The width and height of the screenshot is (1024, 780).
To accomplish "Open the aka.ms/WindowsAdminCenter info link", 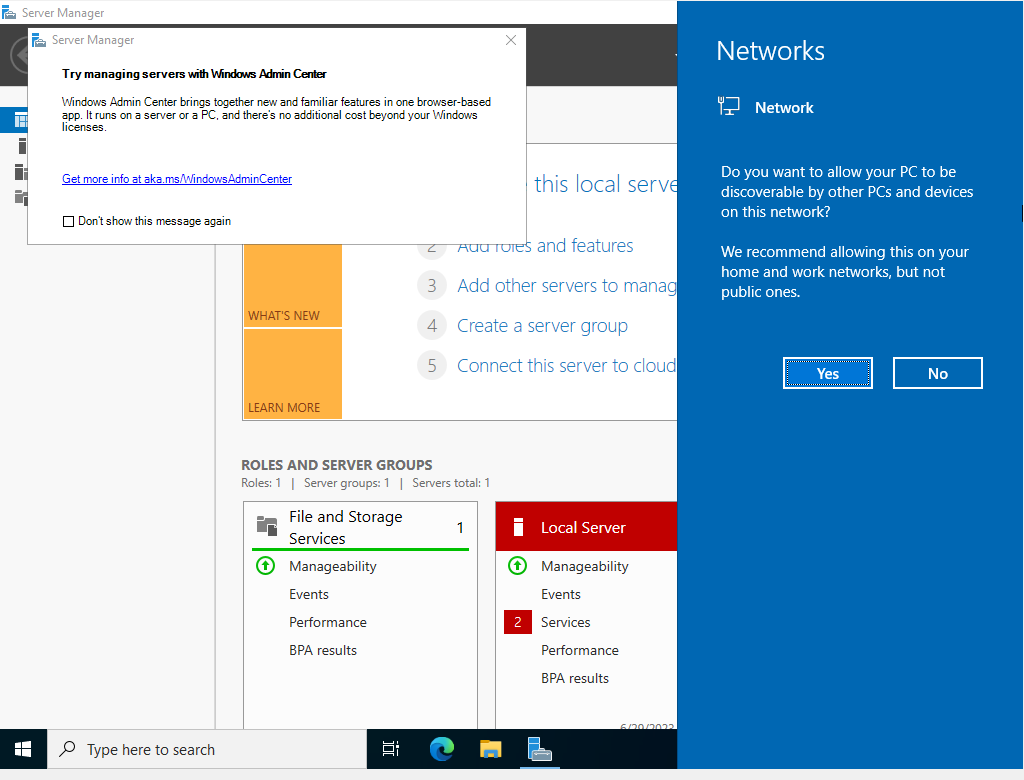I will 177,179.
